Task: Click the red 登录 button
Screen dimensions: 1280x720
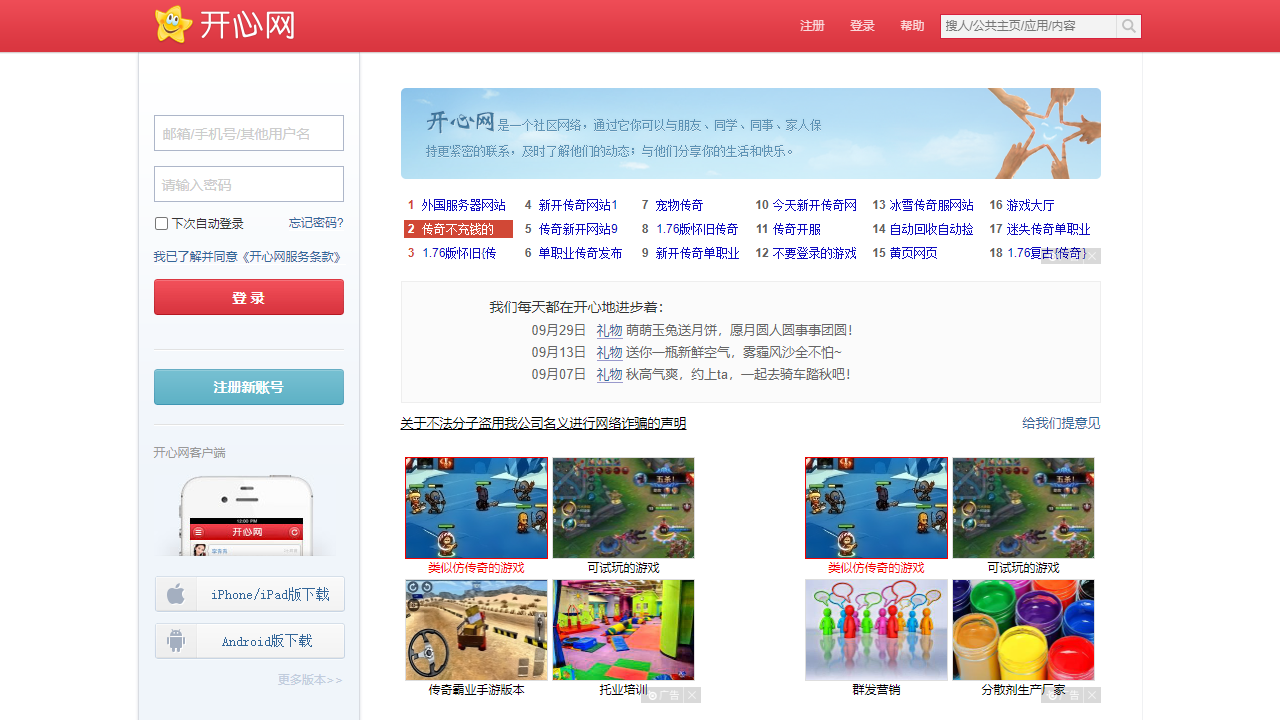Action: [249, 297]
